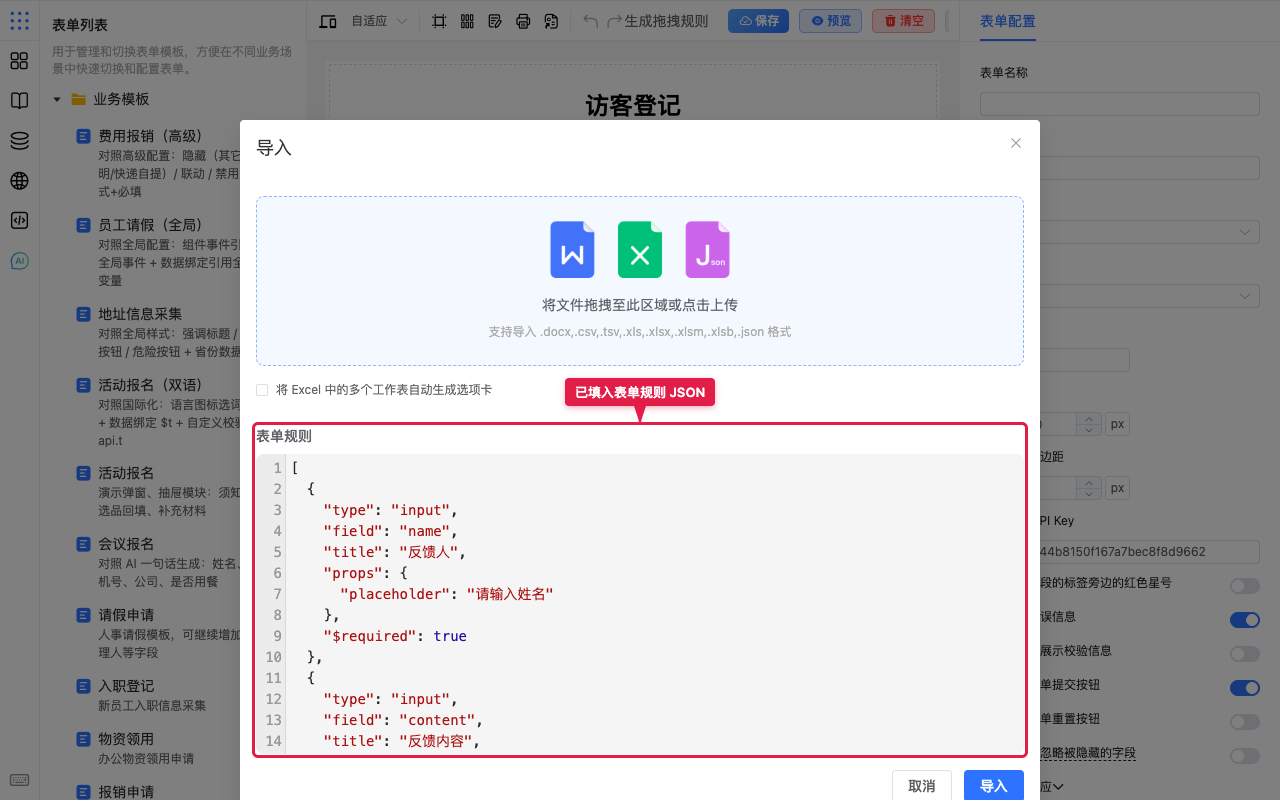Click 生成拖拽规则 in toolbar

[666, 21]
